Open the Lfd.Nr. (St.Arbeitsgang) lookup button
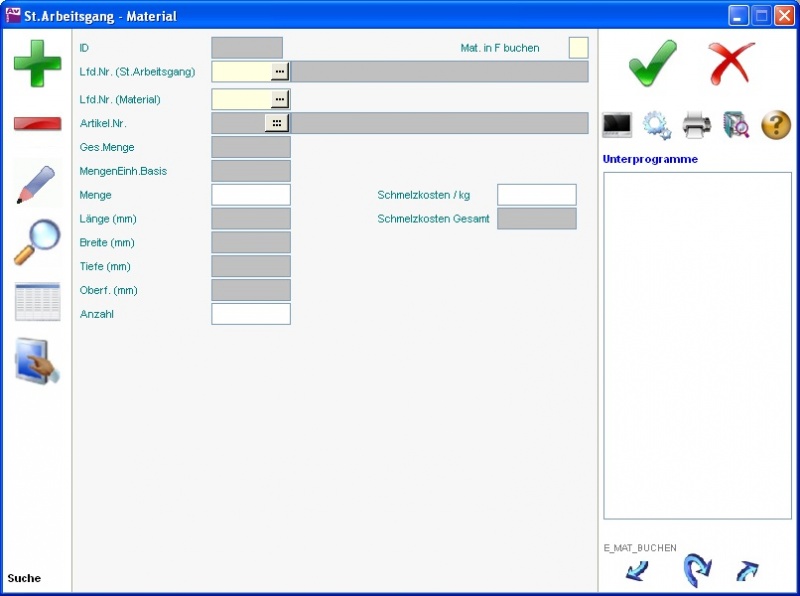 pyautogui.click(x=280, y=72)
